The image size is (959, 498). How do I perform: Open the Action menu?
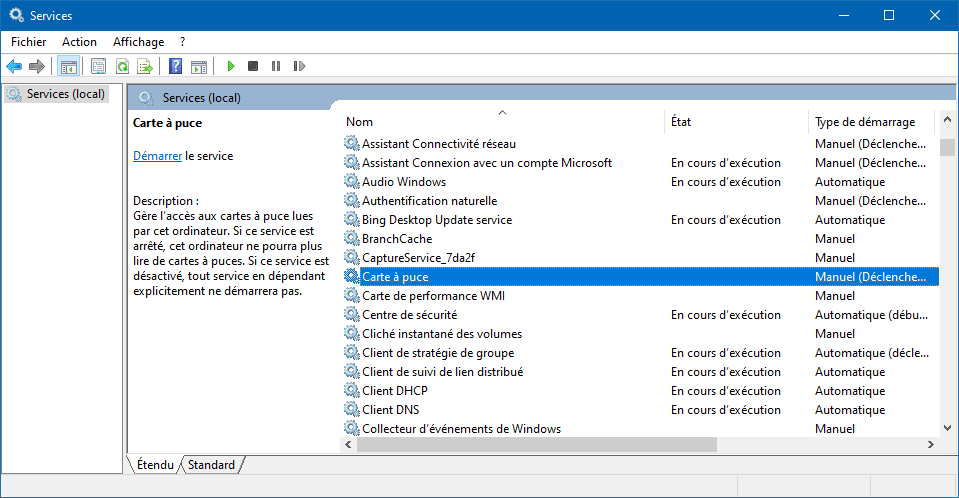coord(80,42)
